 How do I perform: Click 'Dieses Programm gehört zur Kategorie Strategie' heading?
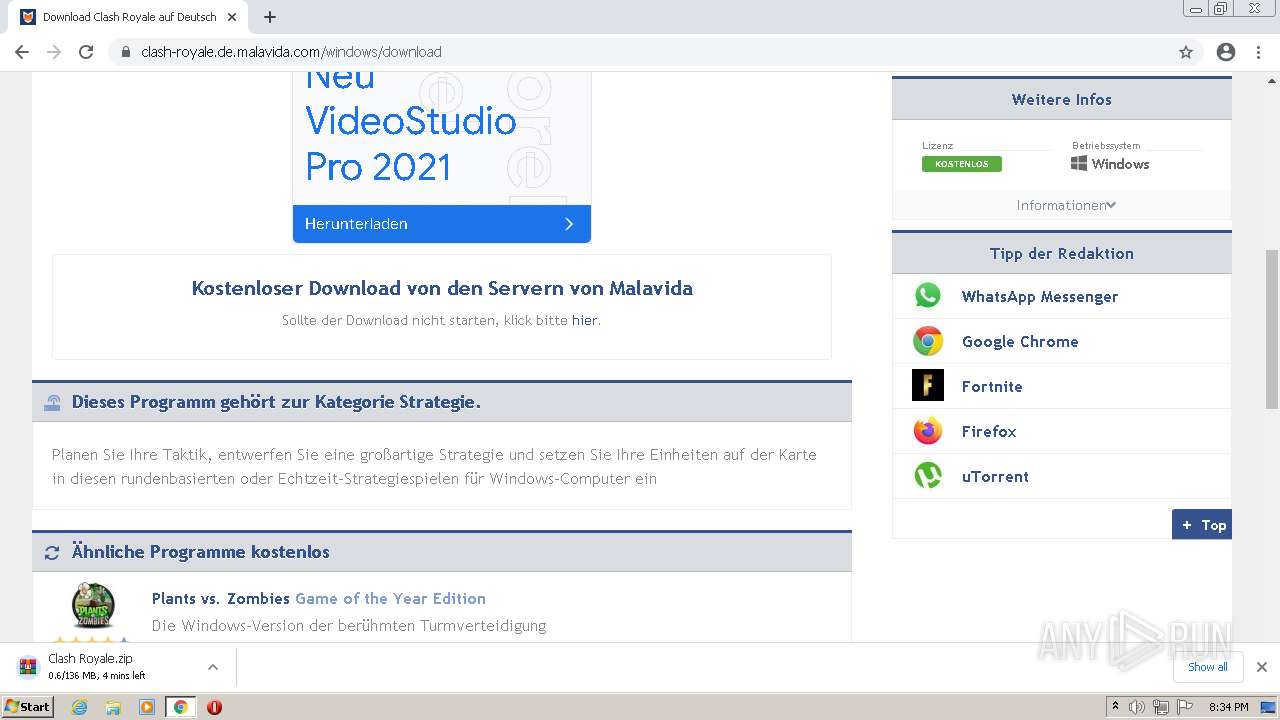[x=276, y=402]
